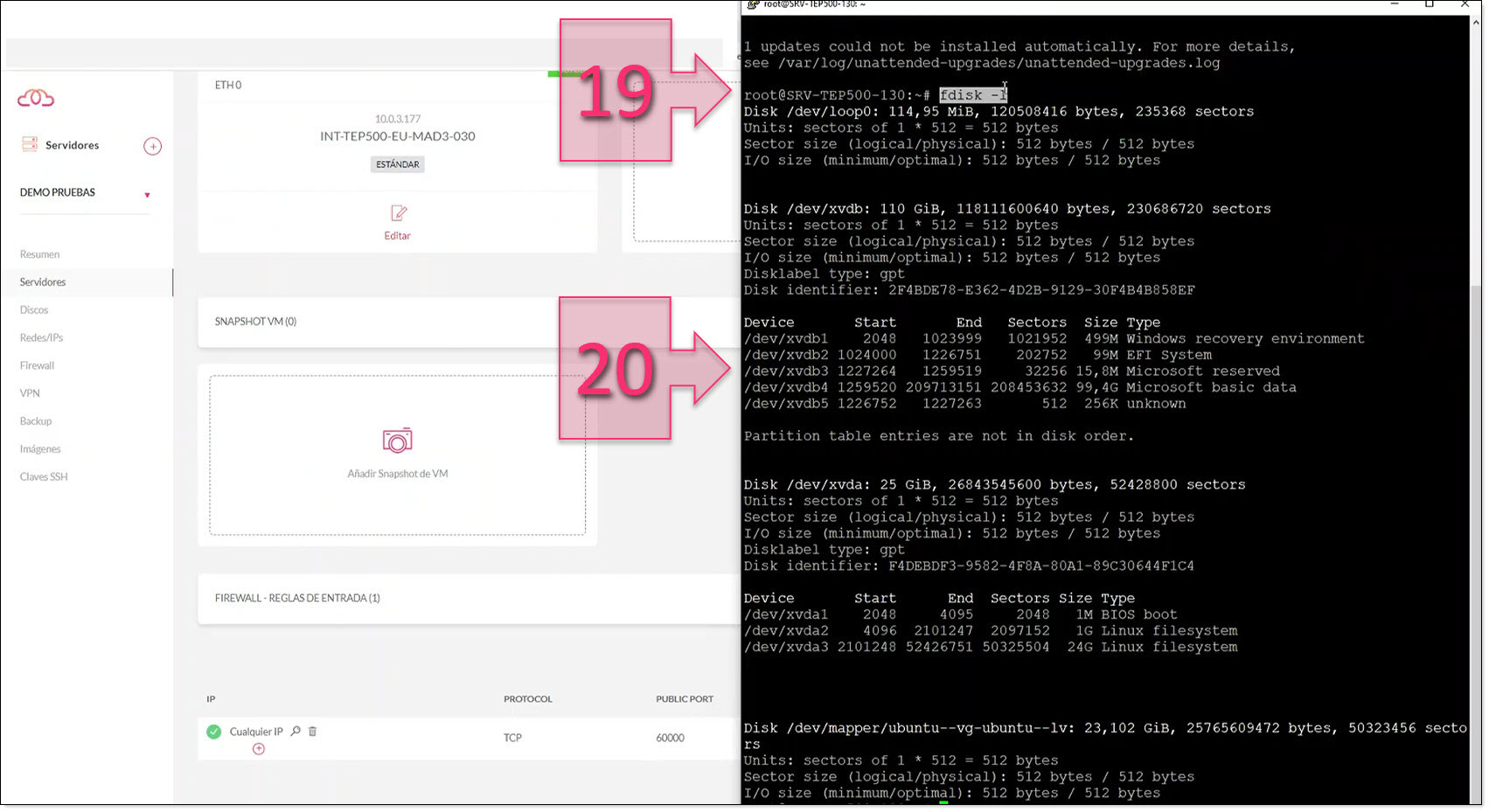This screenshot has height=812, width=1489.
Task: Click the PuTTY icon in the terminal title bar
Action: tap(749, 6)
